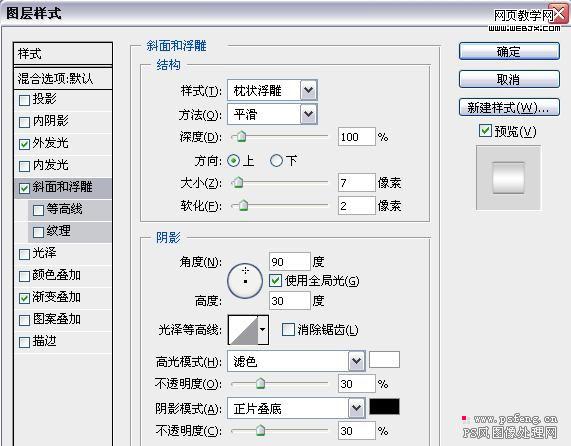Click the 大小 size slider handle
This screenshot has width=571, height=446.
(x=239, y=182)
